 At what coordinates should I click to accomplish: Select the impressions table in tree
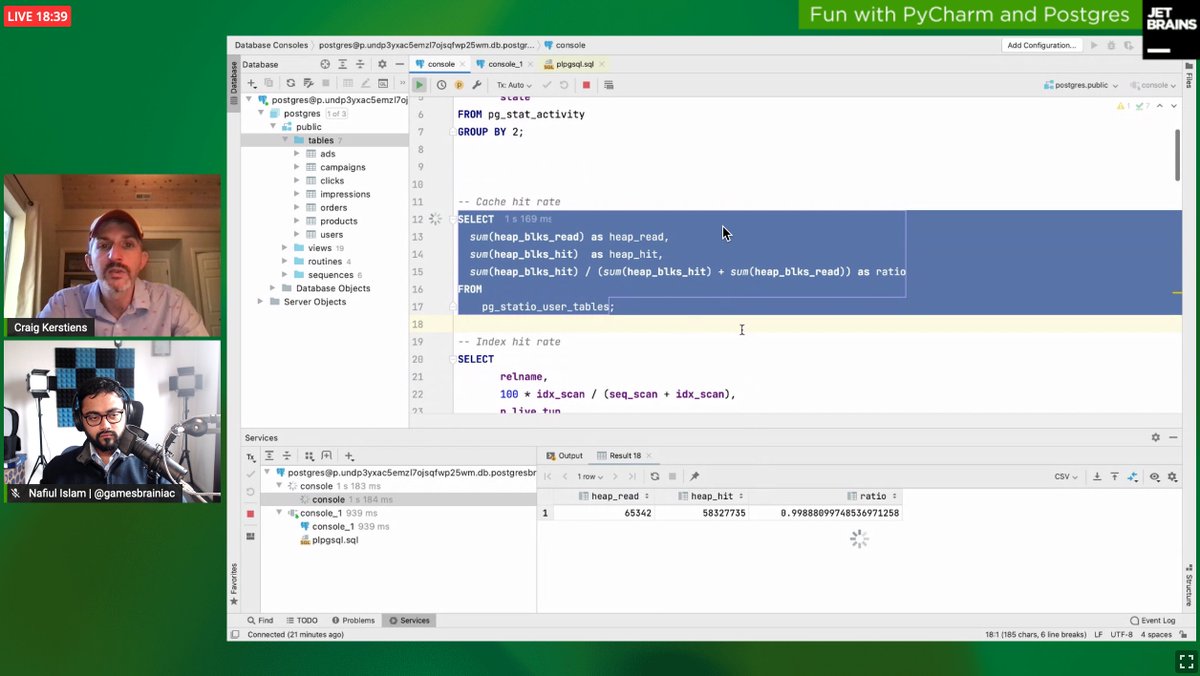[x=345, y=194]
